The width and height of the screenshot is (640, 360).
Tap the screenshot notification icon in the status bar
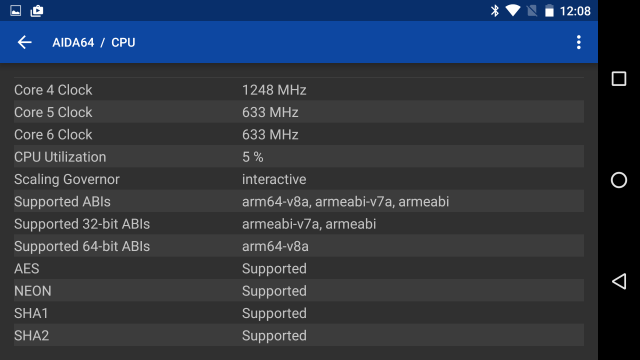click(x=37, y=11)
